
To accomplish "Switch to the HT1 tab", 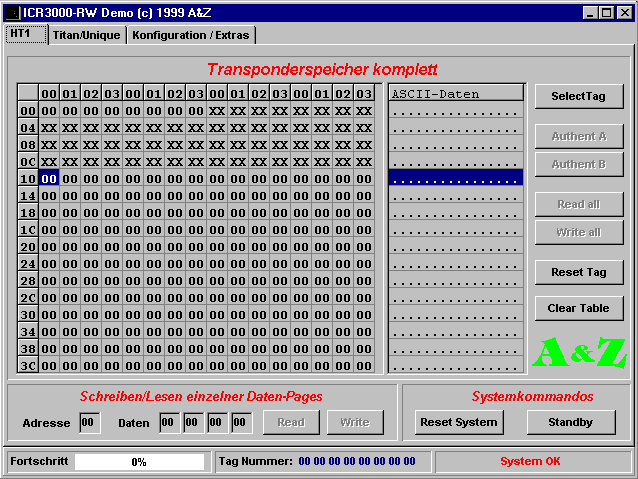I will pyautogui.click(x=26, y=34).
